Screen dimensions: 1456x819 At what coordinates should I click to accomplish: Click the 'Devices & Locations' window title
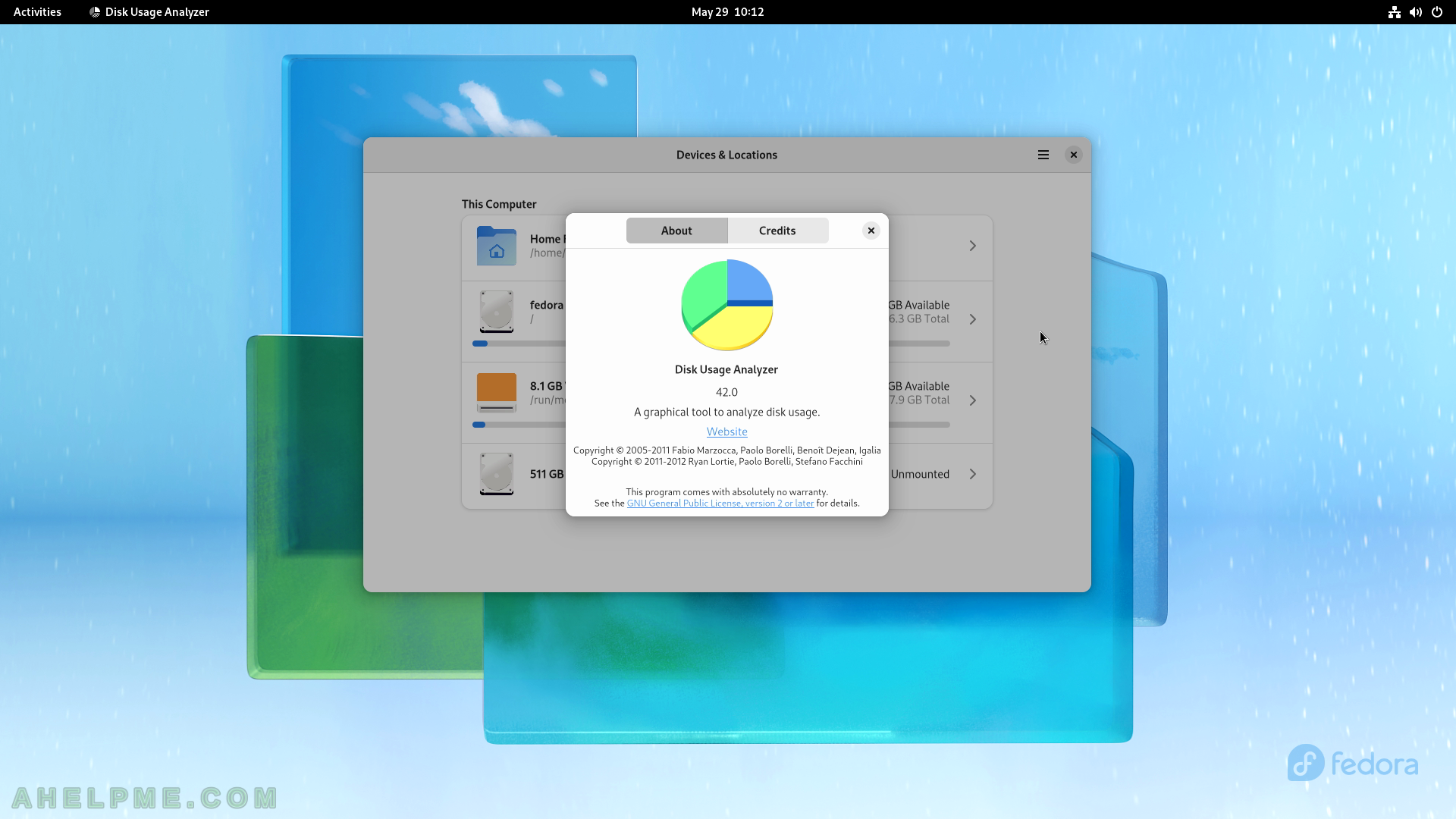[x=726, y=155]
